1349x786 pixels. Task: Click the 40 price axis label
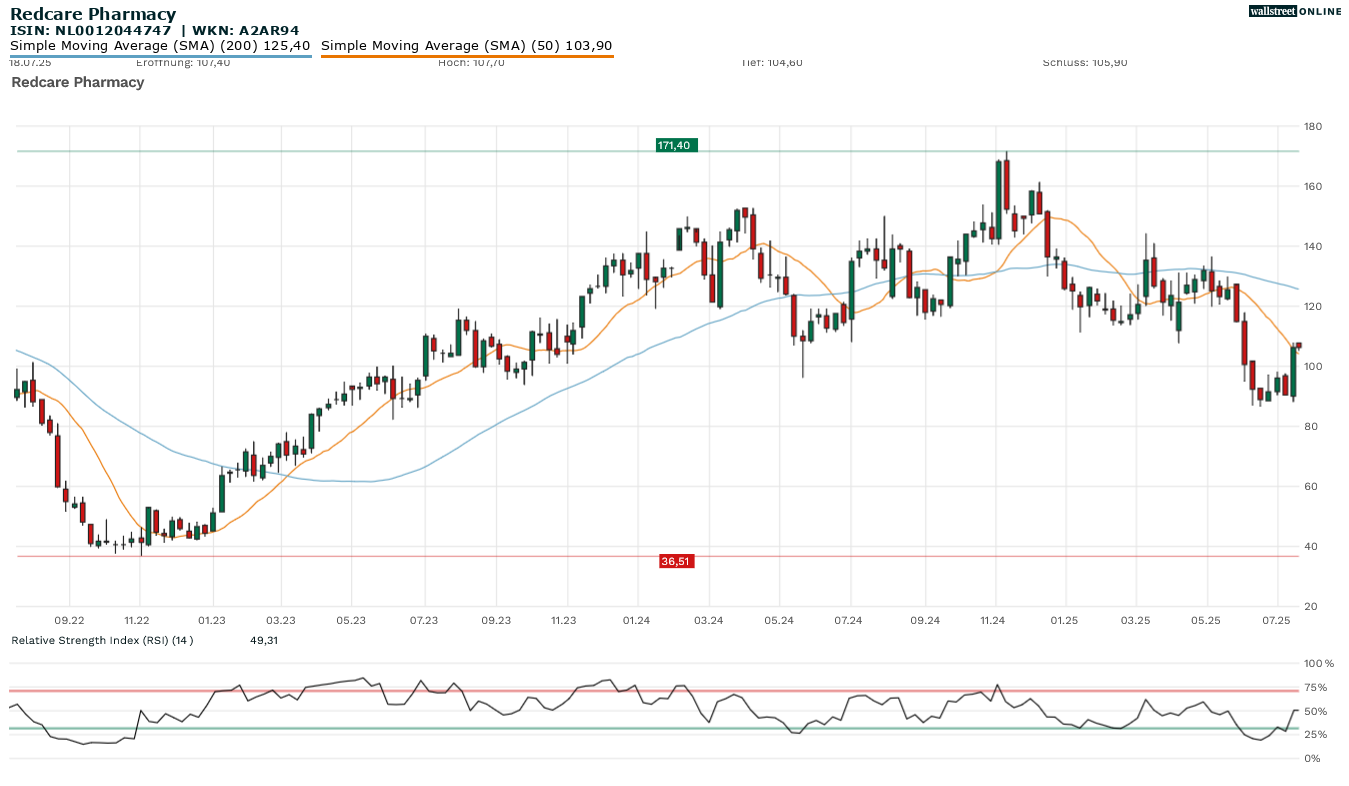[1309, 547]
